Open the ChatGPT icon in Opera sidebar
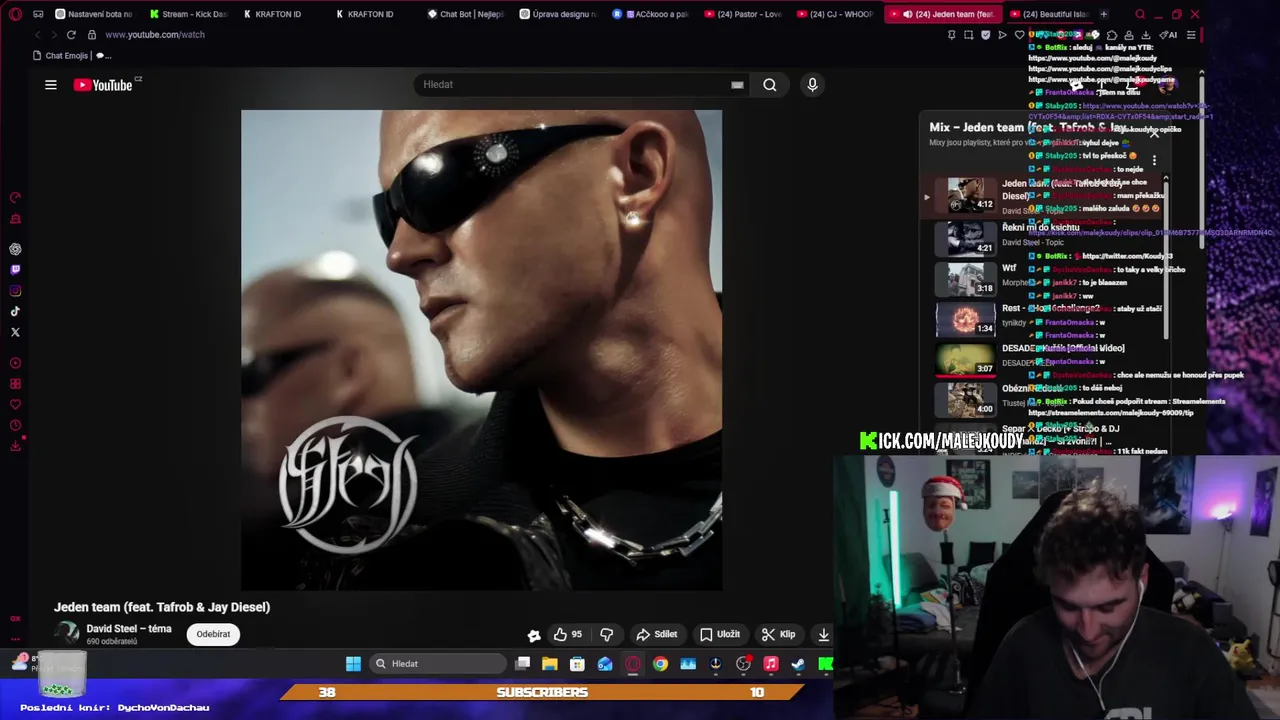Screen dimensions: 1280x720 (x=15, y=249)
